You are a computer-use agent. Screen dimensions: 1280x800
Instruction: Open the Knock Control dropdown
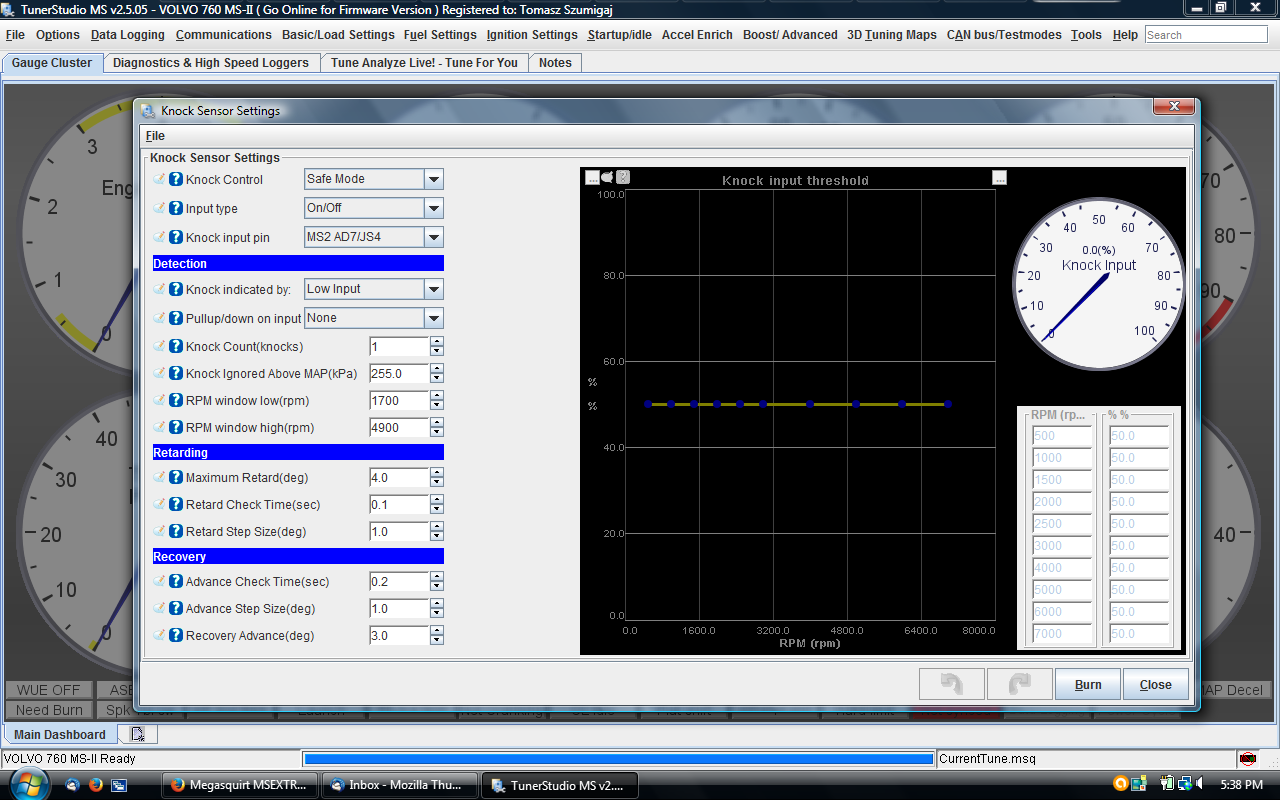click(x=434, y=180)
